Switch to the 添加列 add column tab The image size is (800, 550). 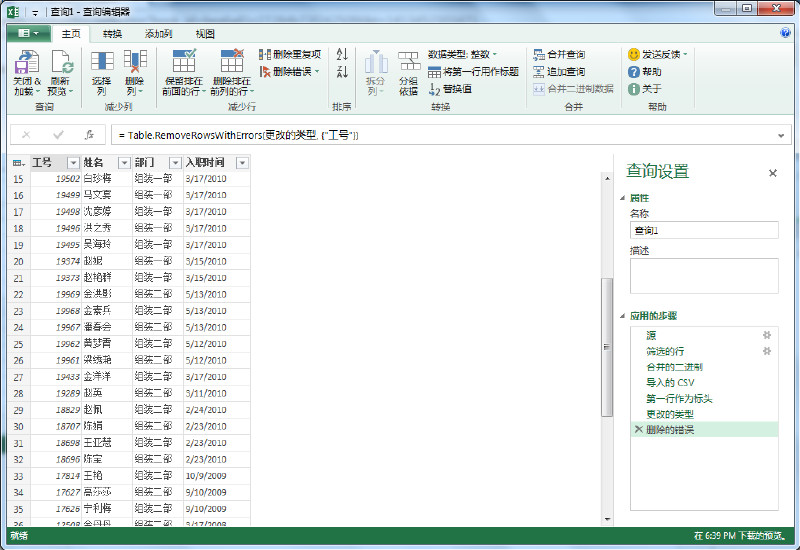pyautogui.click(x=158, y=34)
